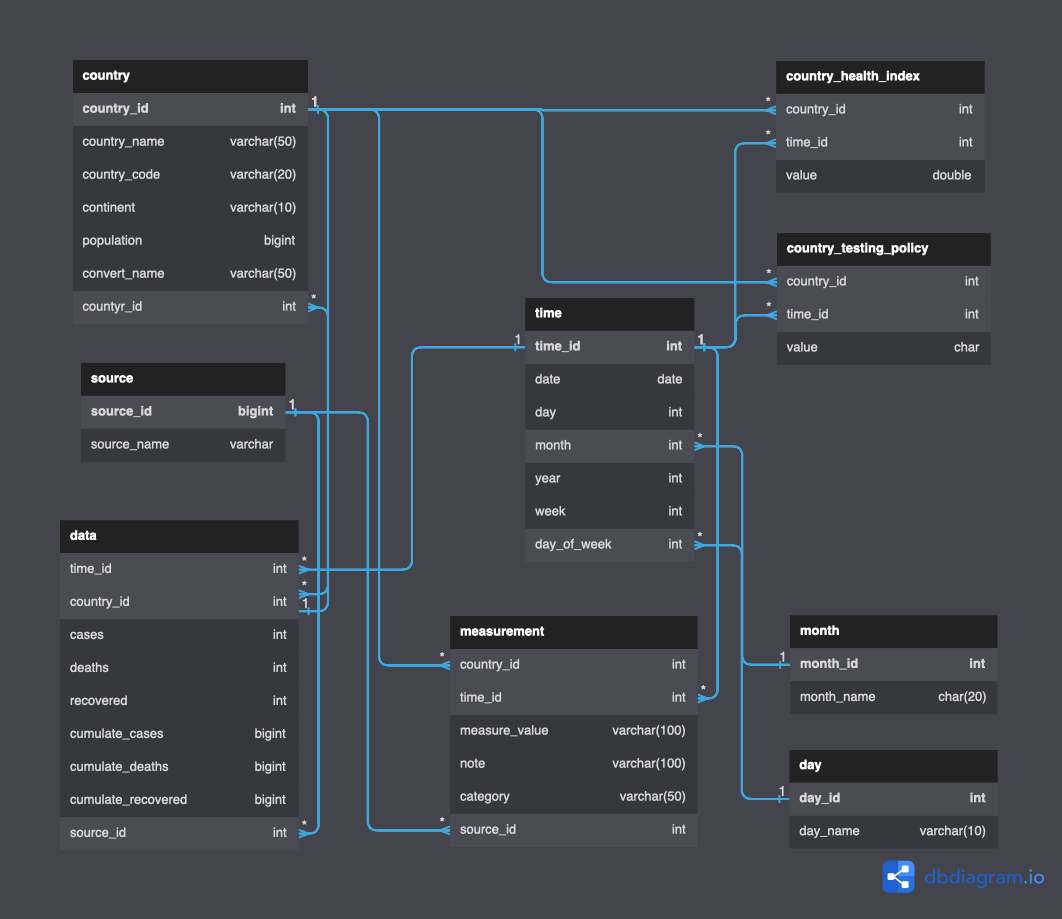This screenshot has width=1062, height=919.
Task: Click time_id row in country_health_index table
Action: (880, 143)
